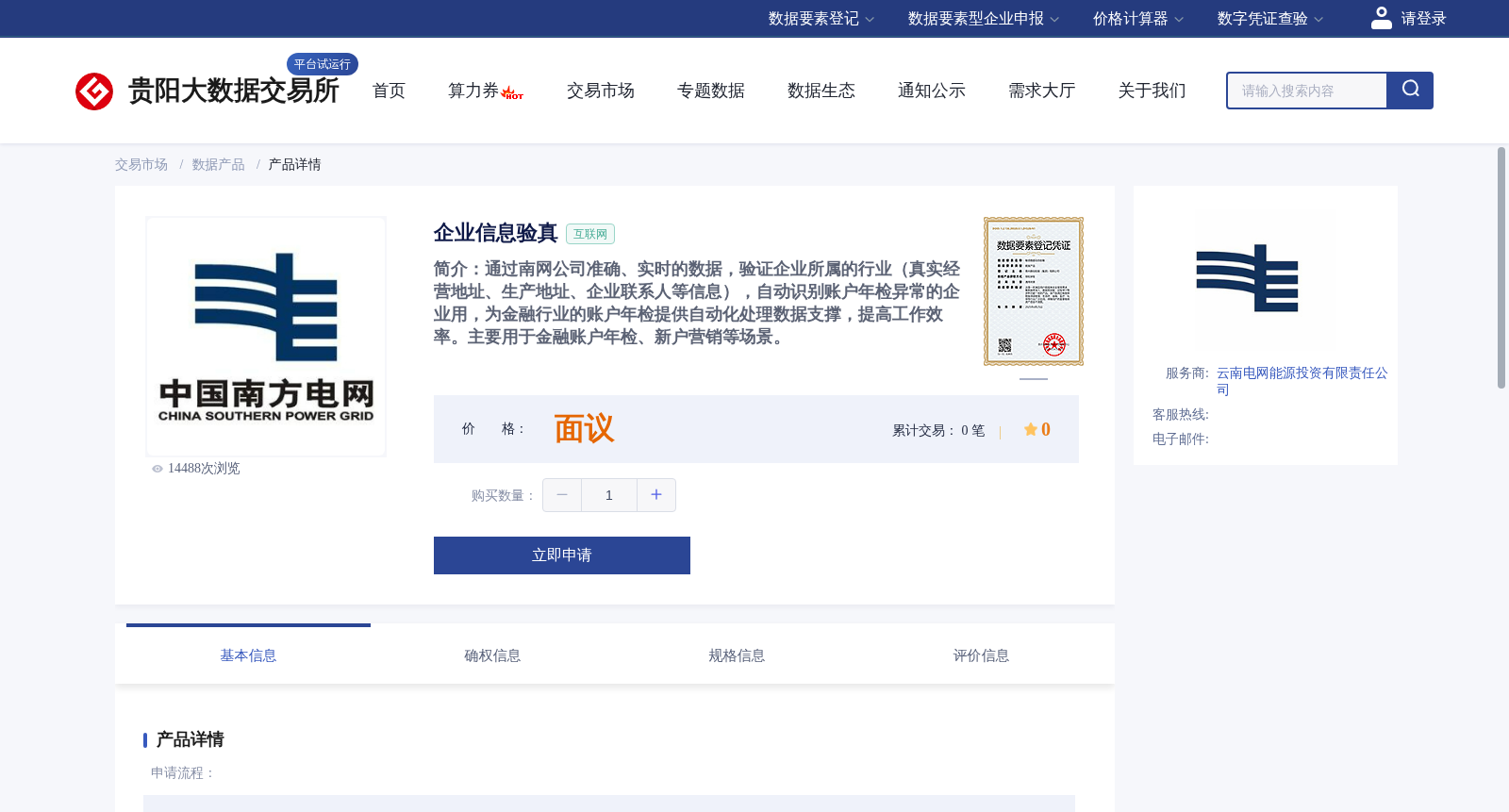The height and width of the screenshot is (812, 1509).
Task: Open 交易市场 in the navigation menu
Action: [x=601, y=91]
